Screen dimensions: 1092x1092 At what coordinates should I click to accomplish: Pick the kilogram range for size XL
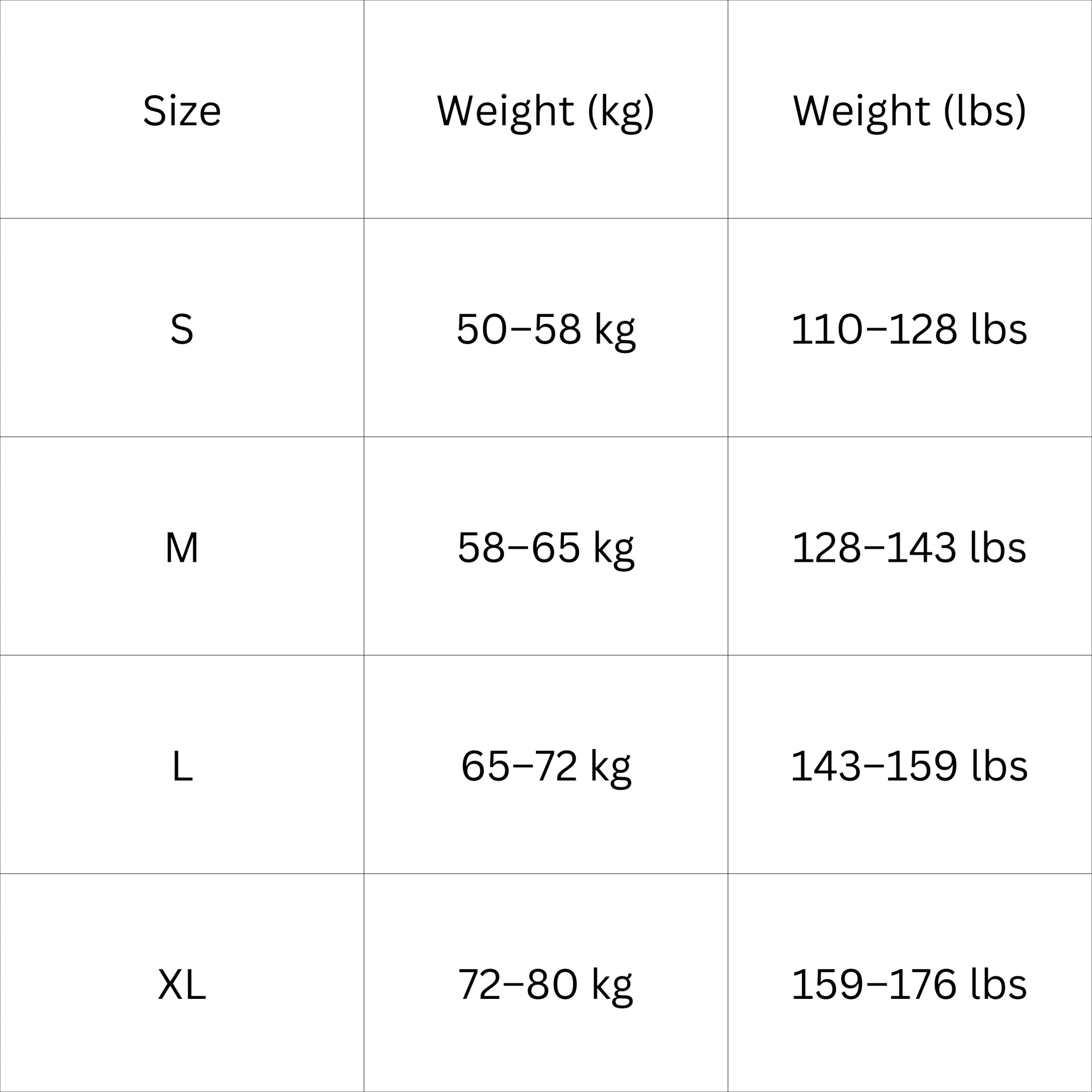(x=545, y=985)
